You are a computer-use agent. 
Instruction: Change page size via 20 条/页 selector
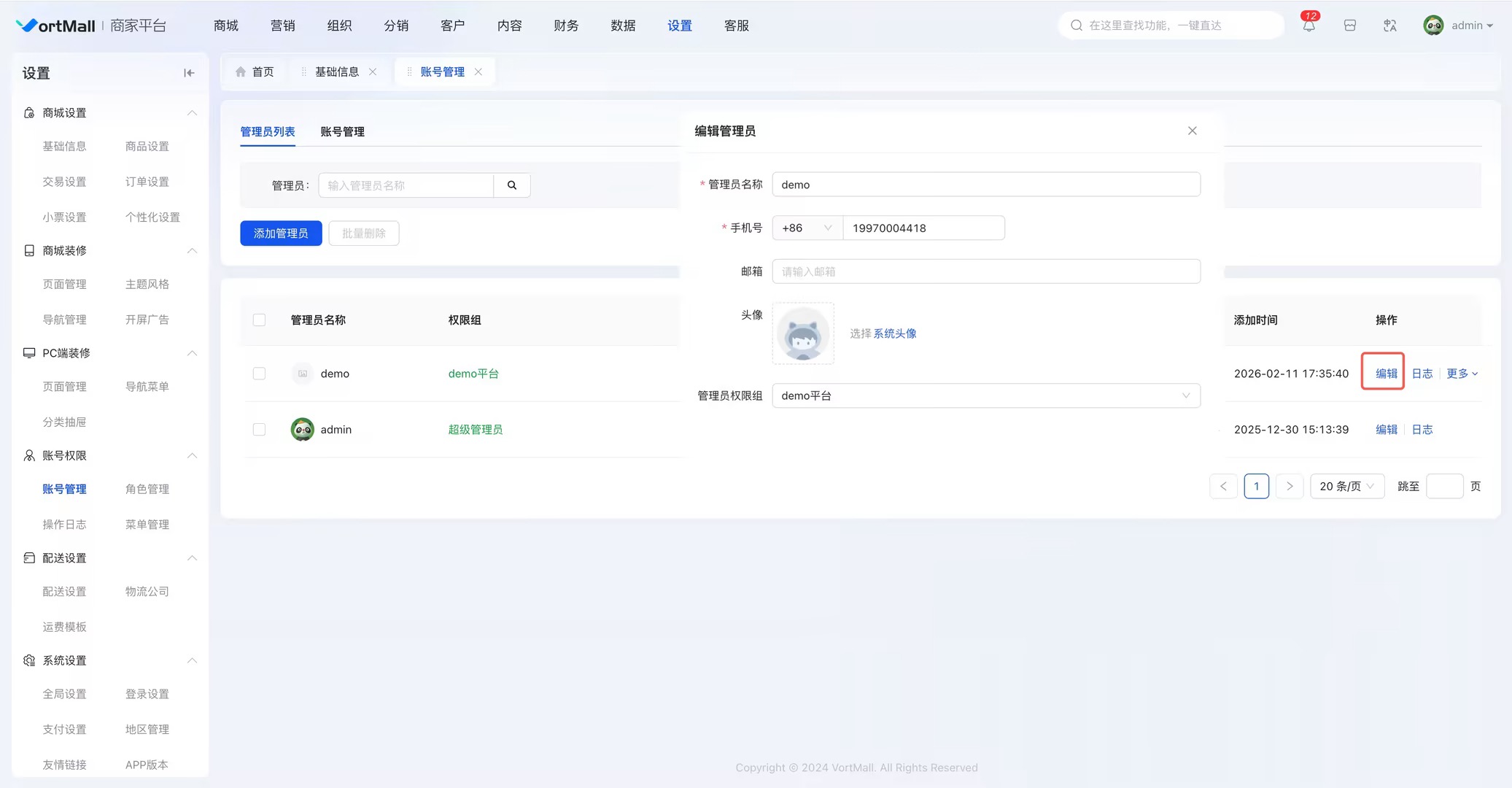pyautogui.click(x=1346, y=485)
